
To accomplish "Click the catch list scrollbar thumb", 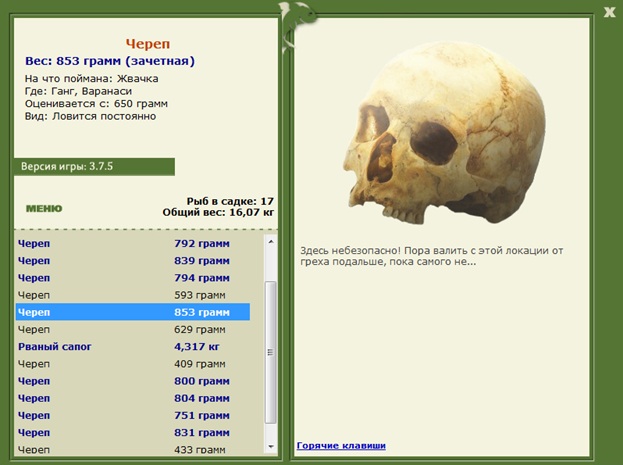I will pos(271,352).
